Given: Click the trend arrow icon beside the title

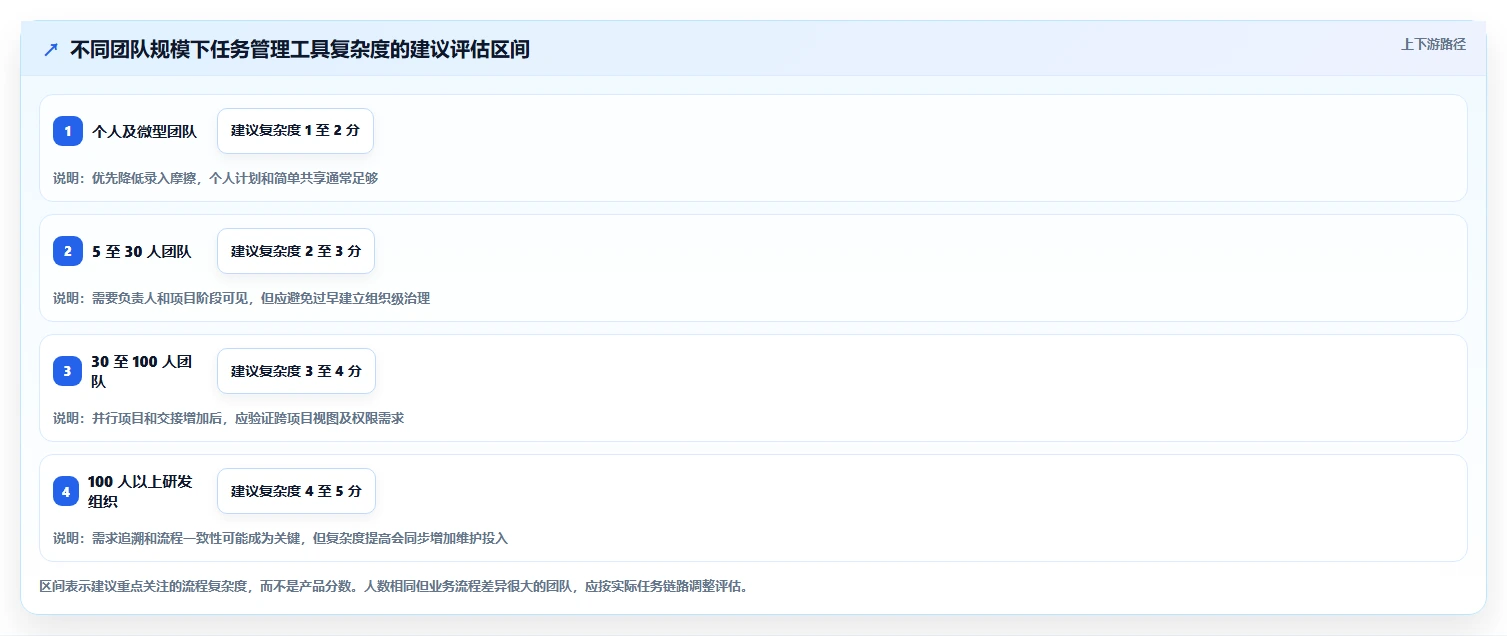Looking at the screenshot, I should [x=51, y=49].
